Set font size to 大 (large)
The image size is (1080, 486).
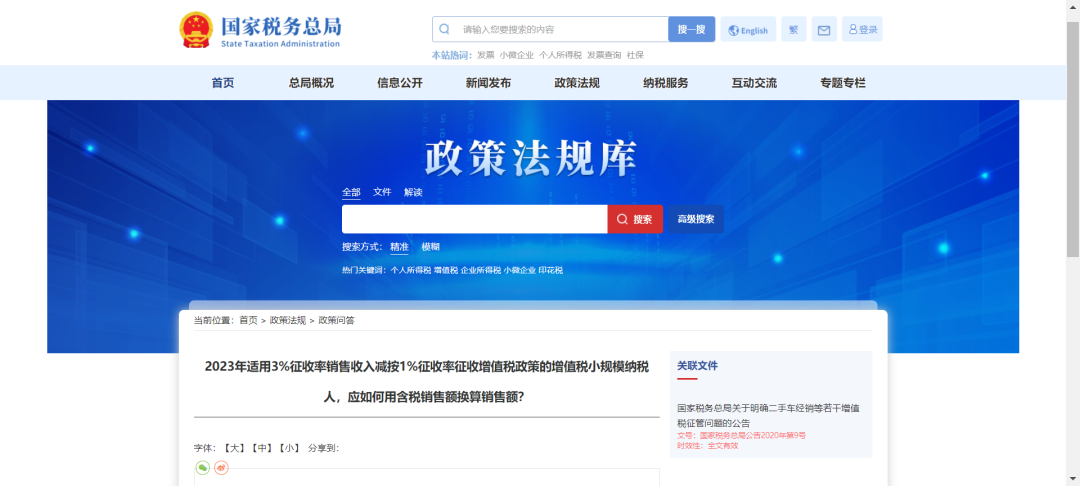[x=235, y=448]
